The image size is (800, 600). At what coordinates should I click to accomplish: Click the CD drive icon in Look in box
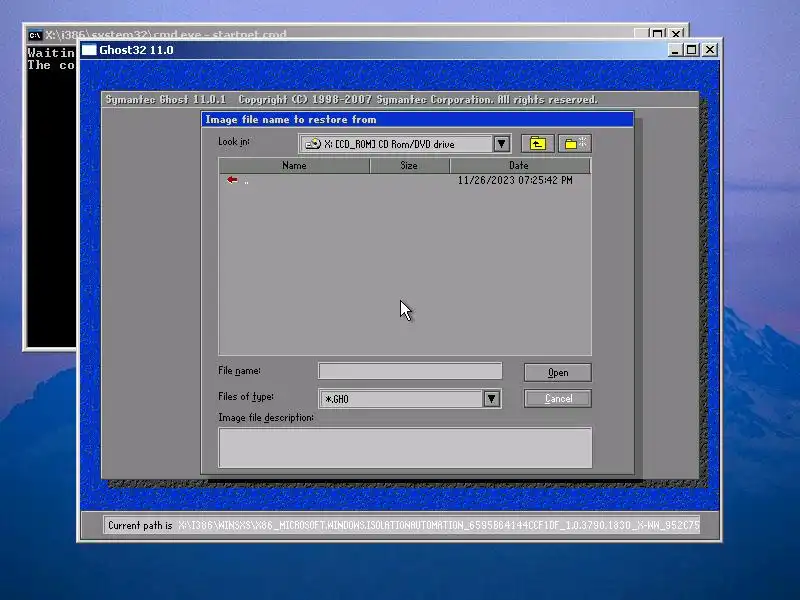point(312,144)
